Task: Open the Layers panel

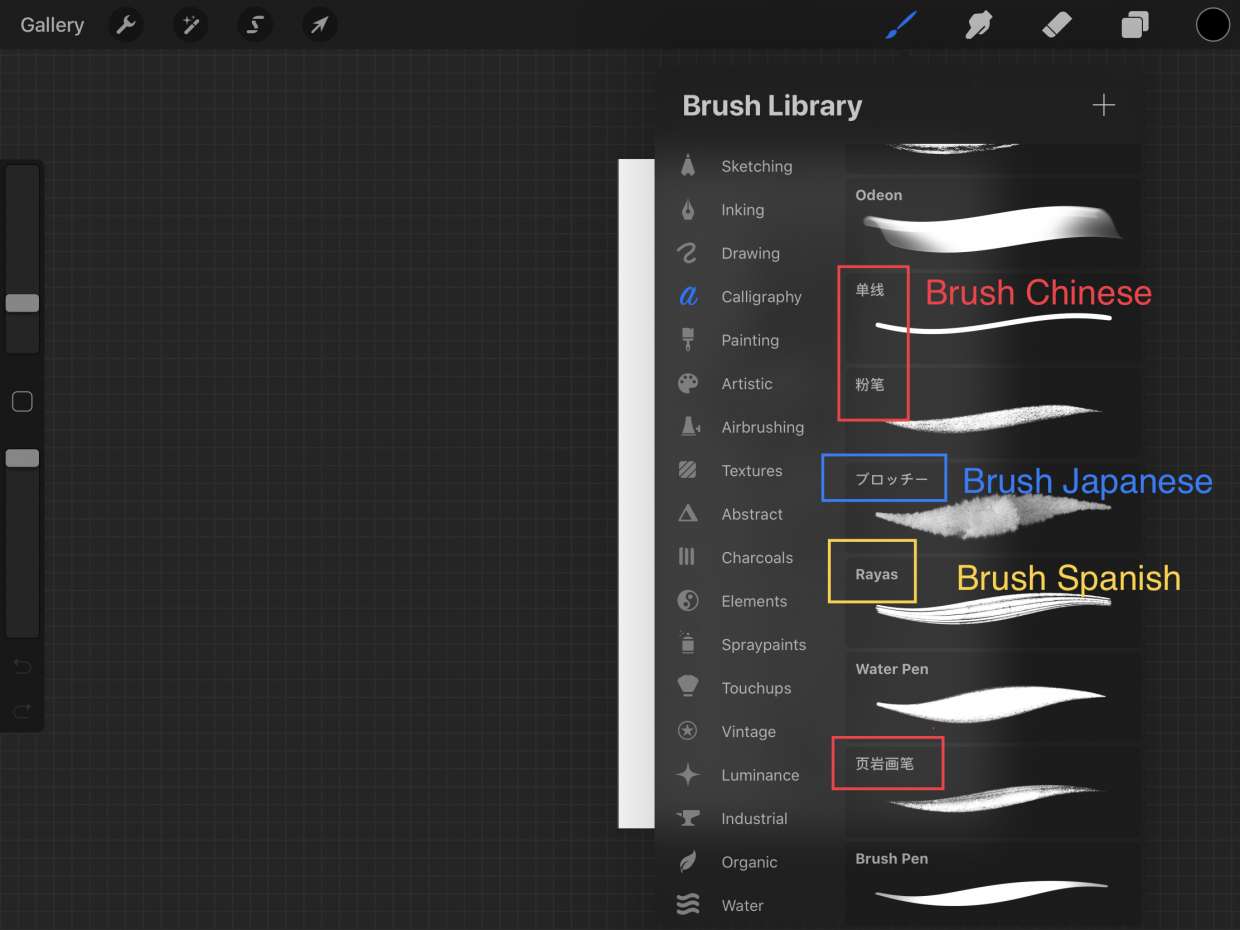Action: (x=1134, y=25)
